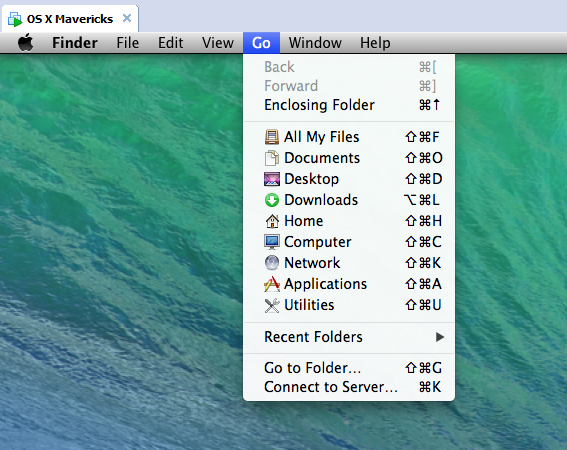Click the ⇧⌘C shortcut label
The width and height of the screenshot is (567, 450).
[423, 242]
